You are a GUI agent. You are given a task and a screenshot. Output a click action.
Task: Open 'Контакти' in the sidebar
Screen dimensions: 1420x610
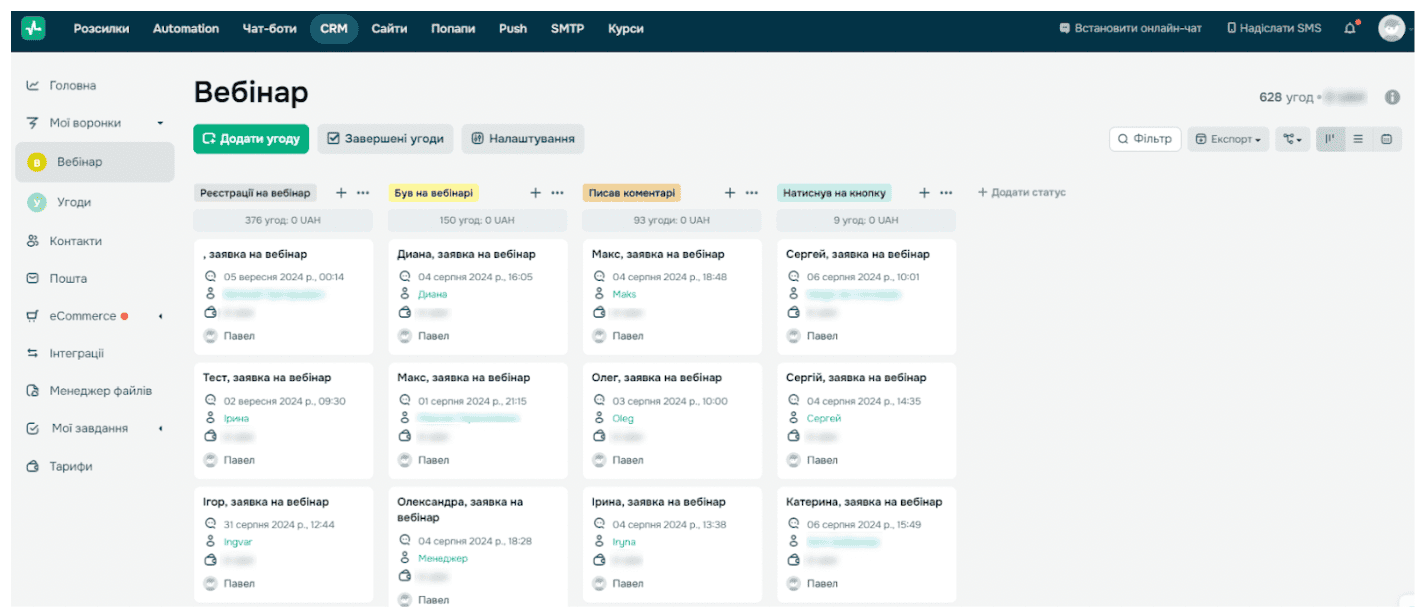pyautogui.click(x=75, y=241)
